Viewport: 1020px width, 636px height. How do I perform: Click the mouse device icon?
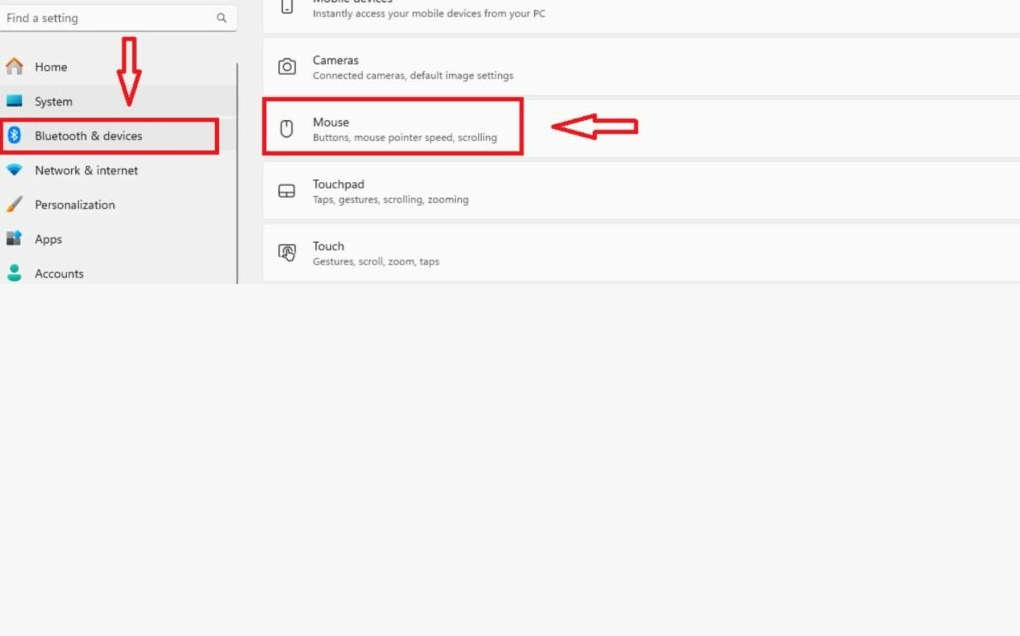[287, 129]
